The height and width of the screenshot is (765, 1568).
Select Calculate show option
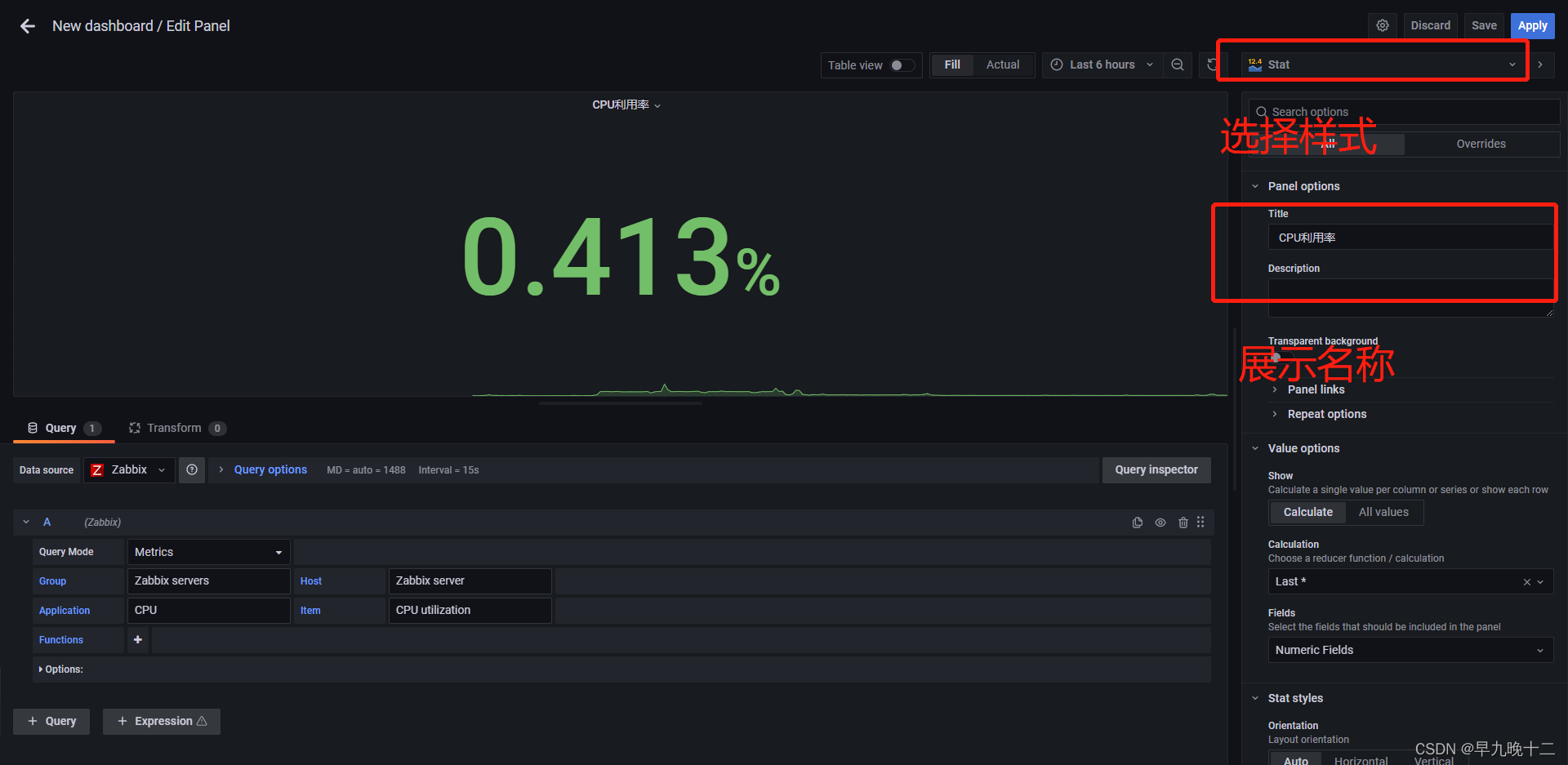pos(1307,512)
